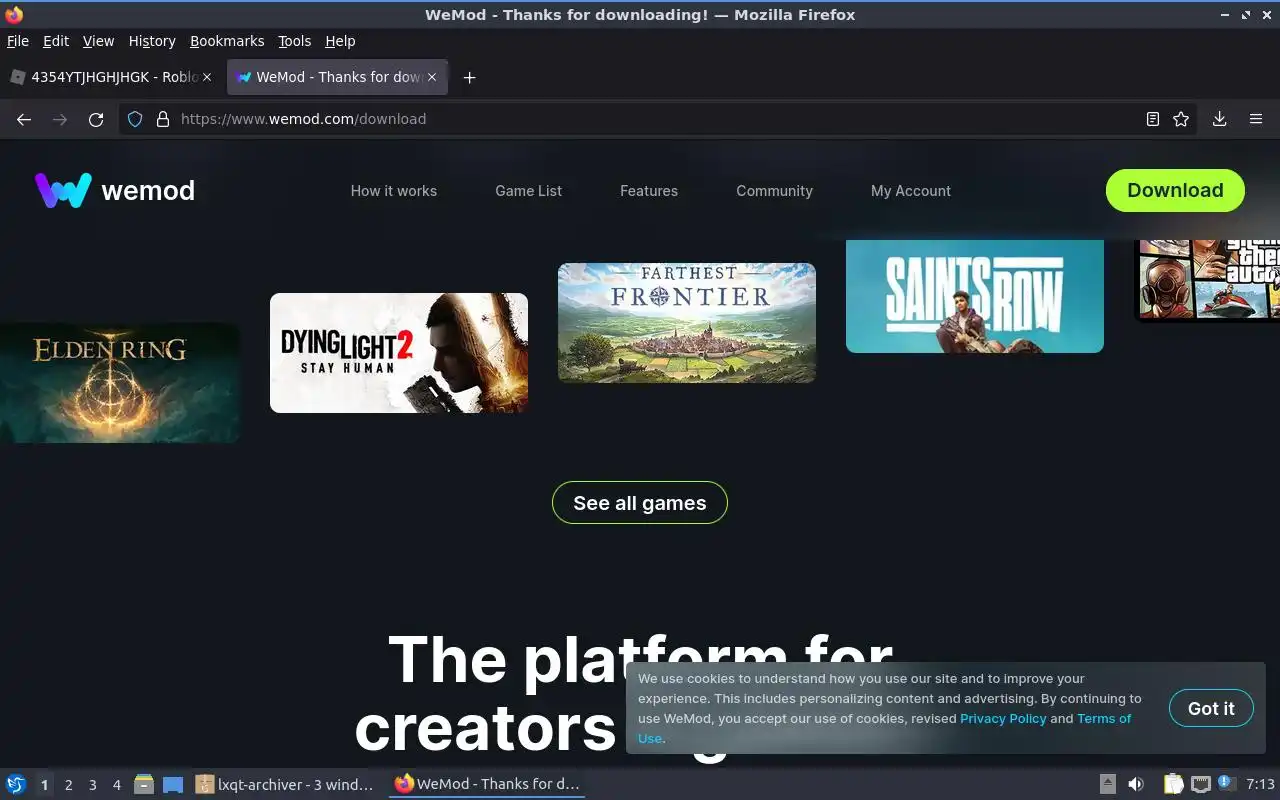Open the Privacy Policy link
1280x800 pixels.
point(1003,718)
